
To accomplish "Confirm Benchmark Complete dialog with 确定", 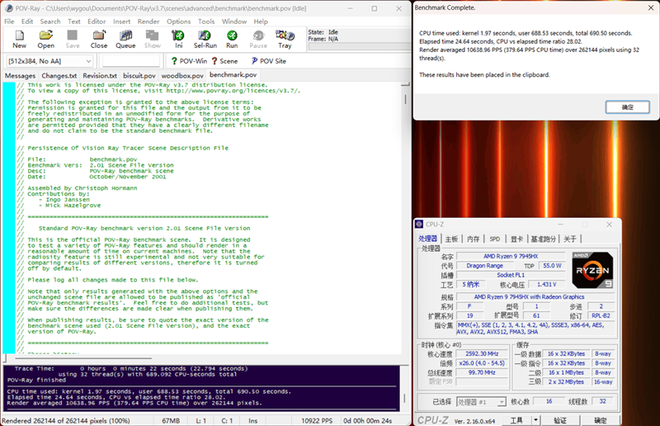I will click(x=627, y=106).
